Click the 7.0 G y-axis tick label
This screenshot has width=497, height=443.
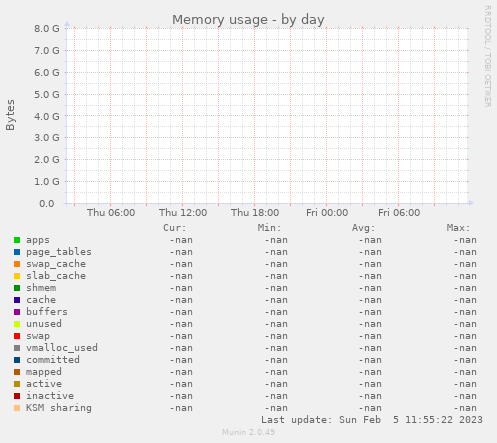point(47,51)
